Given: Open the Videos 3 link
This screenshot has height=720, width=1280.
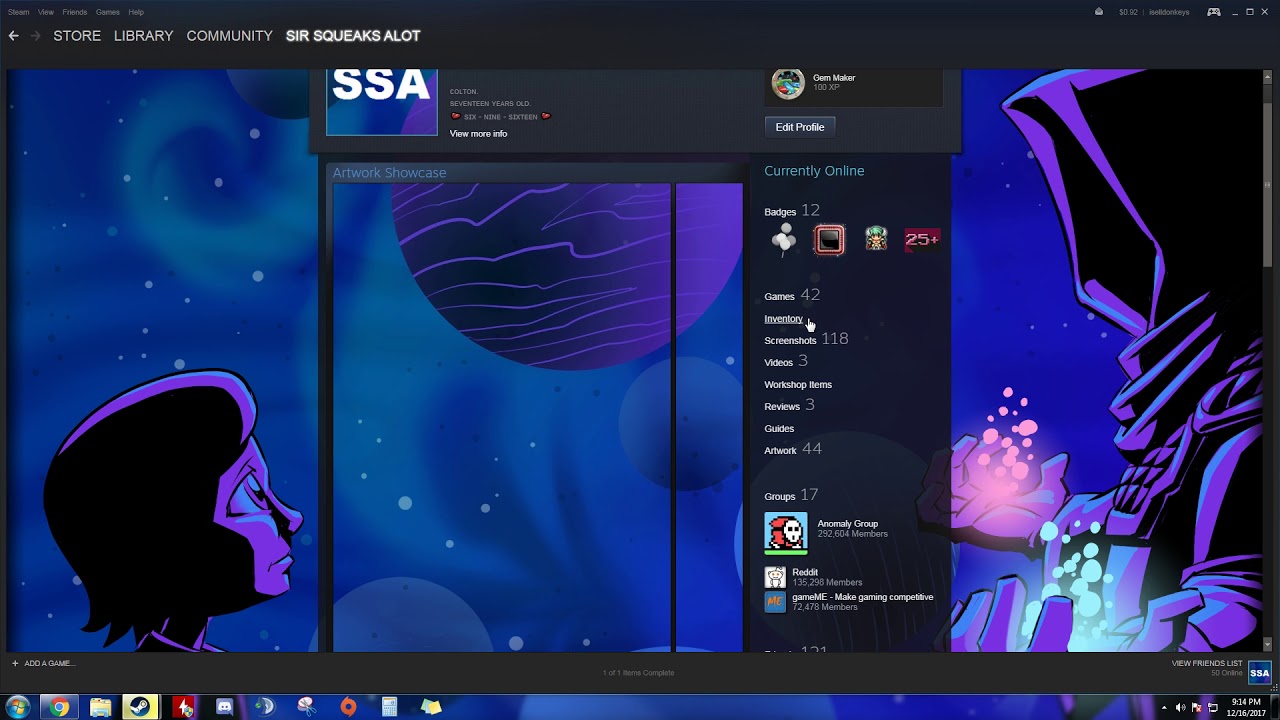Looking at the screenshot, I should pos(786,362).
